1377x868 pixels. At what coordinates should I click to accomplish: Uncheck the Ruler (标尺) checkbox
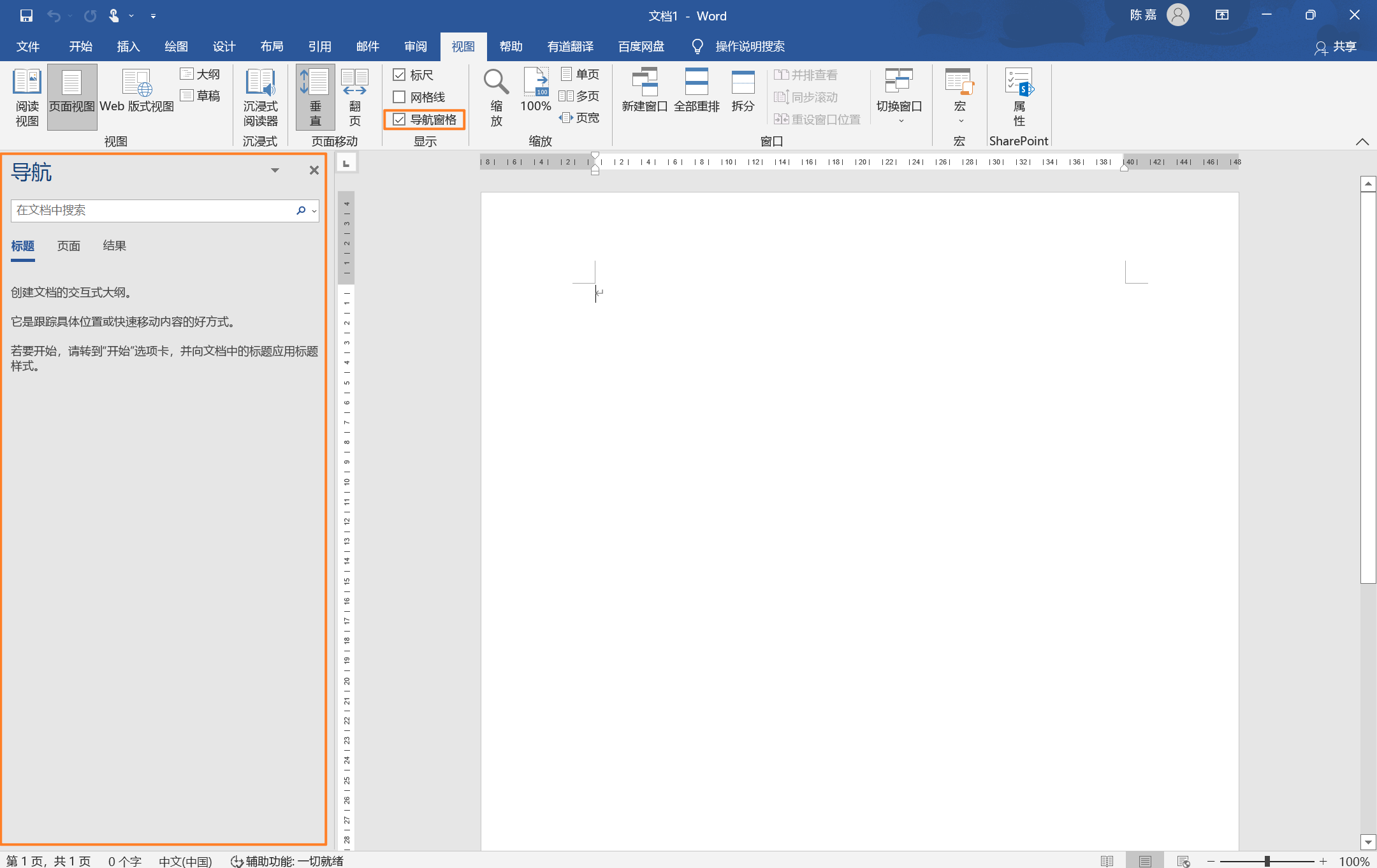[400, 75]
